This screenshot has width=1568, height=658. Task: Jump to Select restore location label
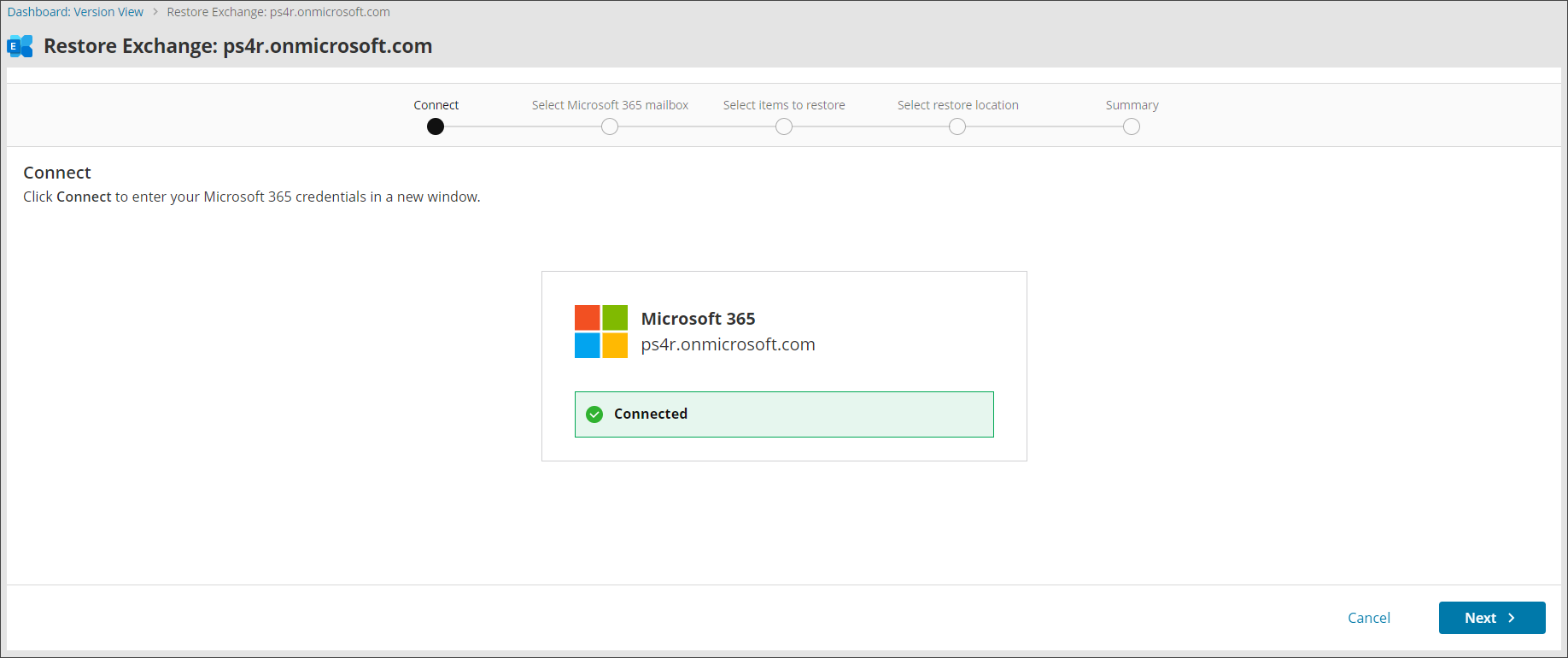click(x=957, y=105)
